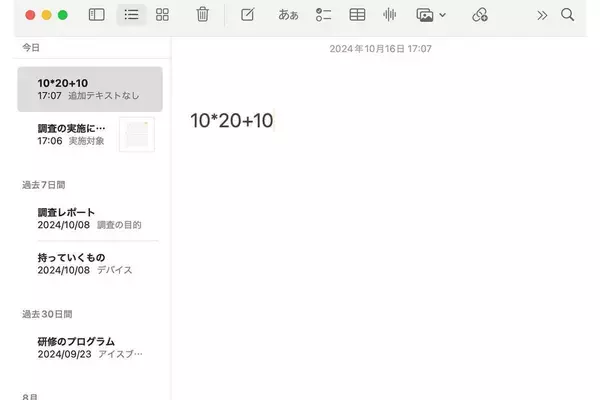
Task: Click the 調査の実施 note thumbnail
Action: tap(137, 135)
